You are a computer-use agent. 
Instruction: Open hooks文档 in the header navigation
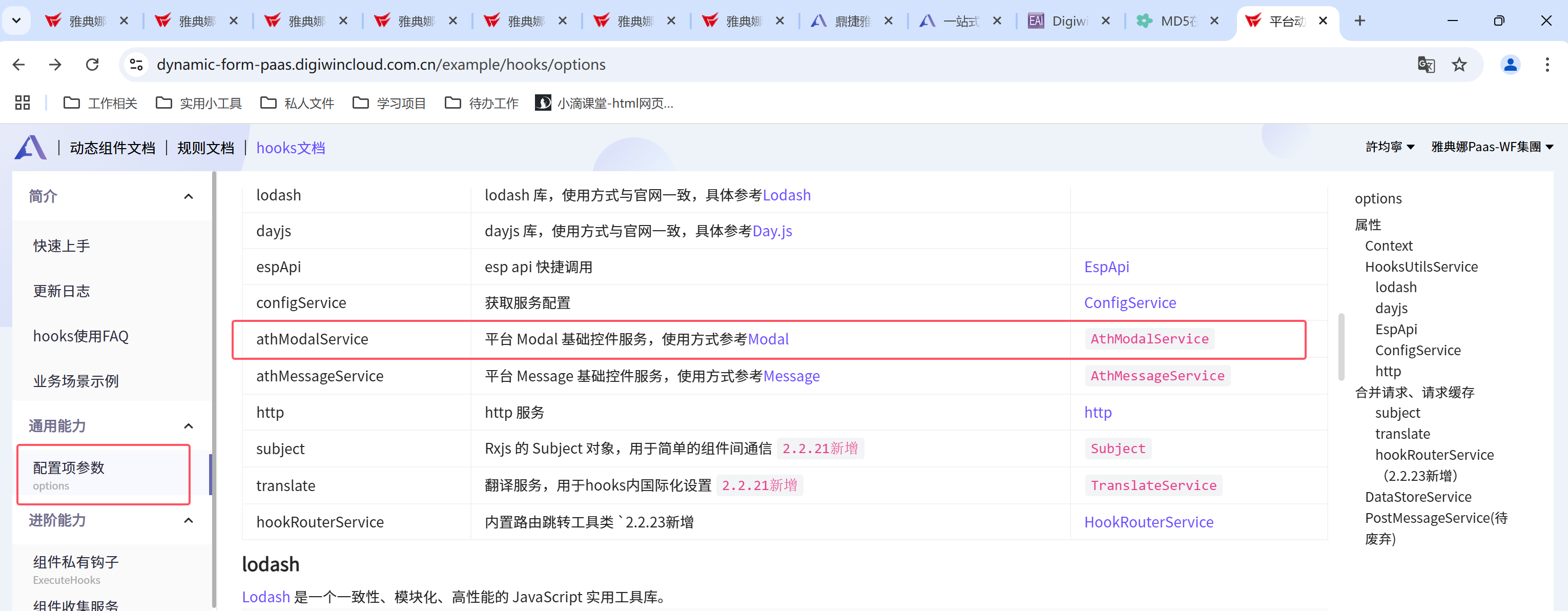291,148
